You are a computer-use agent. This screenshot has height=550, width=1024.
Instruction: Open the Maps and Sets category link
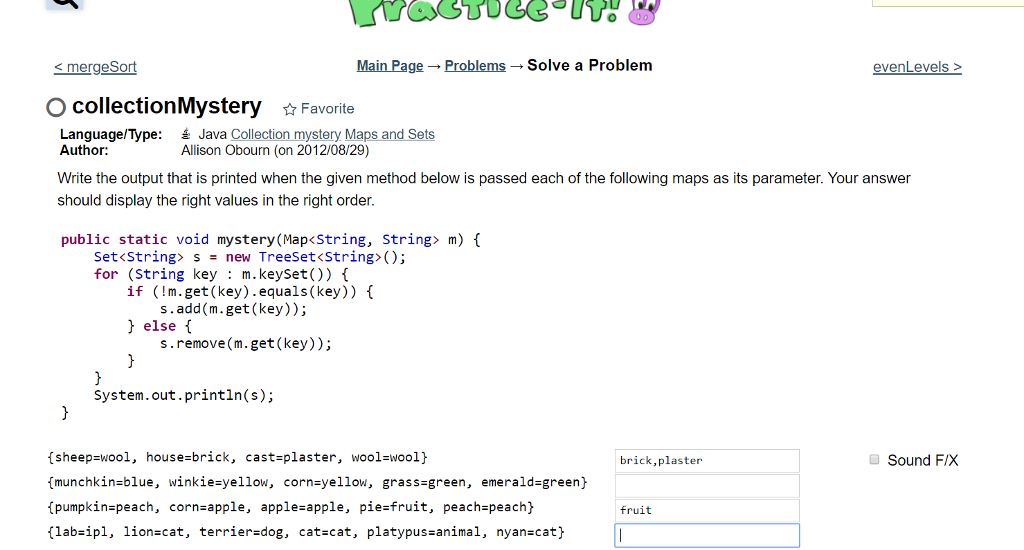pyautogui.click(x=389, y=134)
